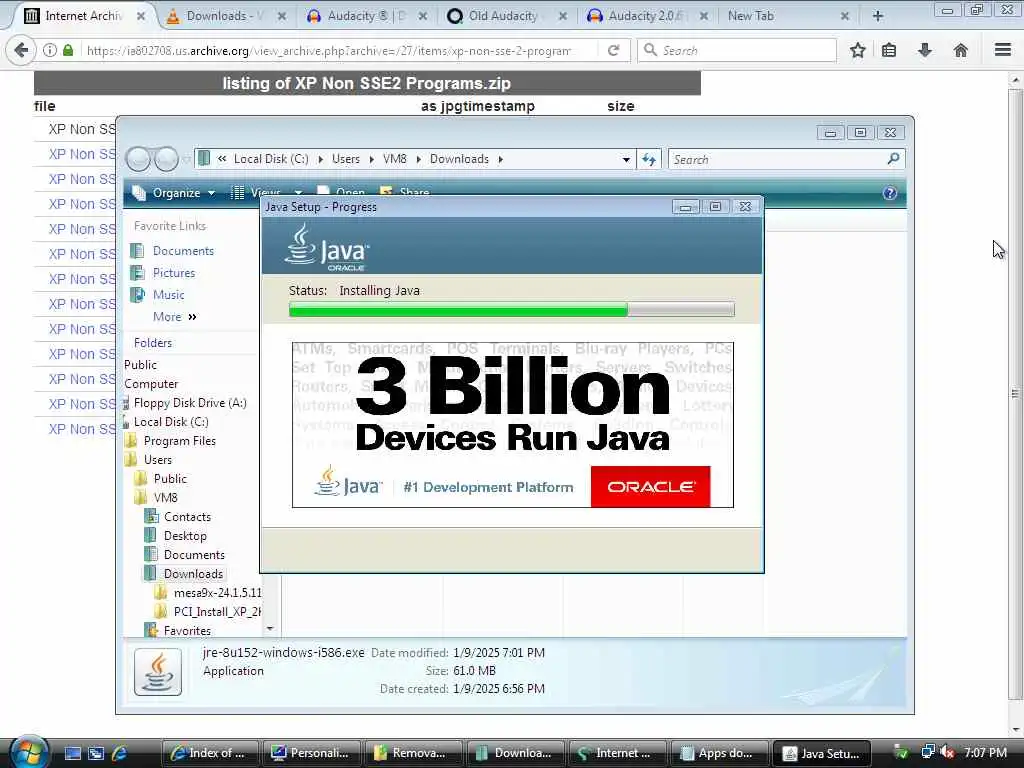Switch to Audacity 2.0 tab

click(648, 16)
